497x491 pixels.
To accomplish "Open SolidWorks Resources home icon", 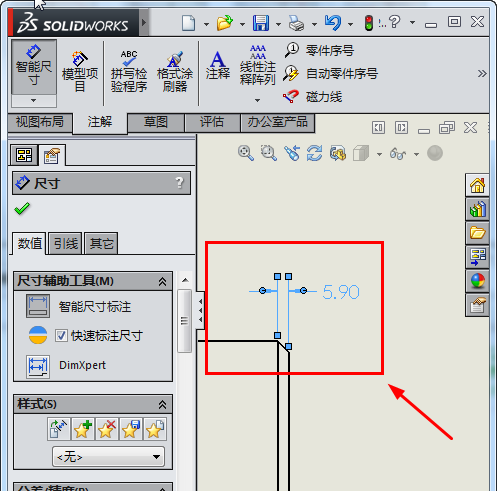I will tap(477, 185).
